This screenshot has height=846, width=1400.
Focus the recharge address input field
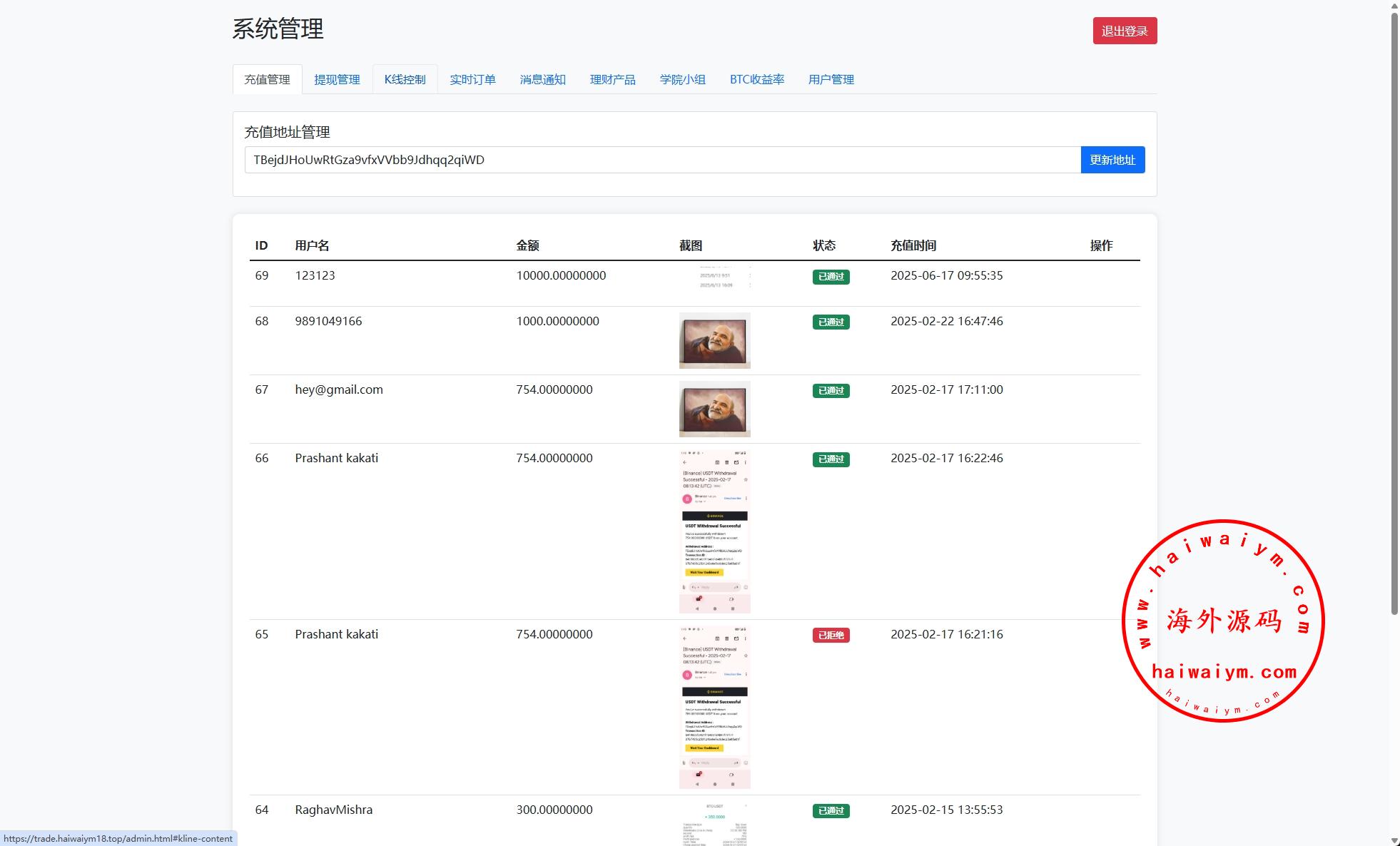(662, 160)
